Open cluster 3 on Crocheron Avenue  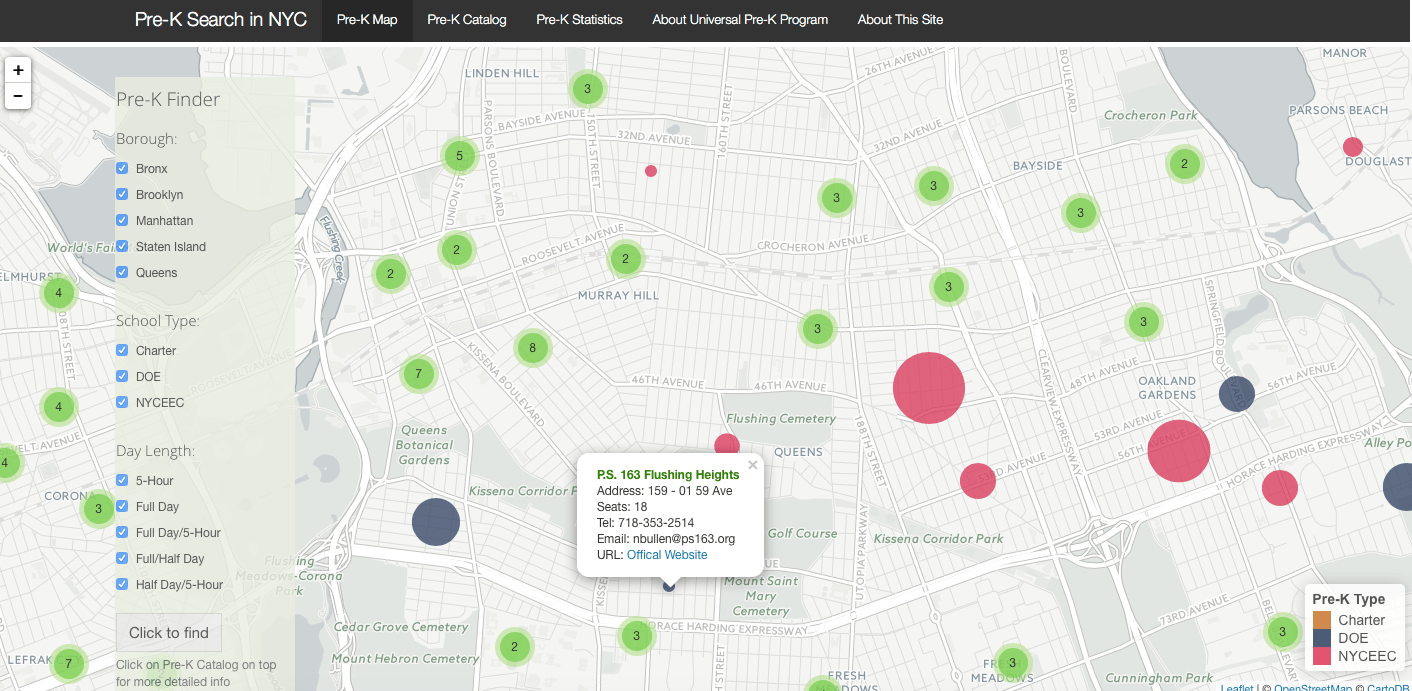point(837,198)
